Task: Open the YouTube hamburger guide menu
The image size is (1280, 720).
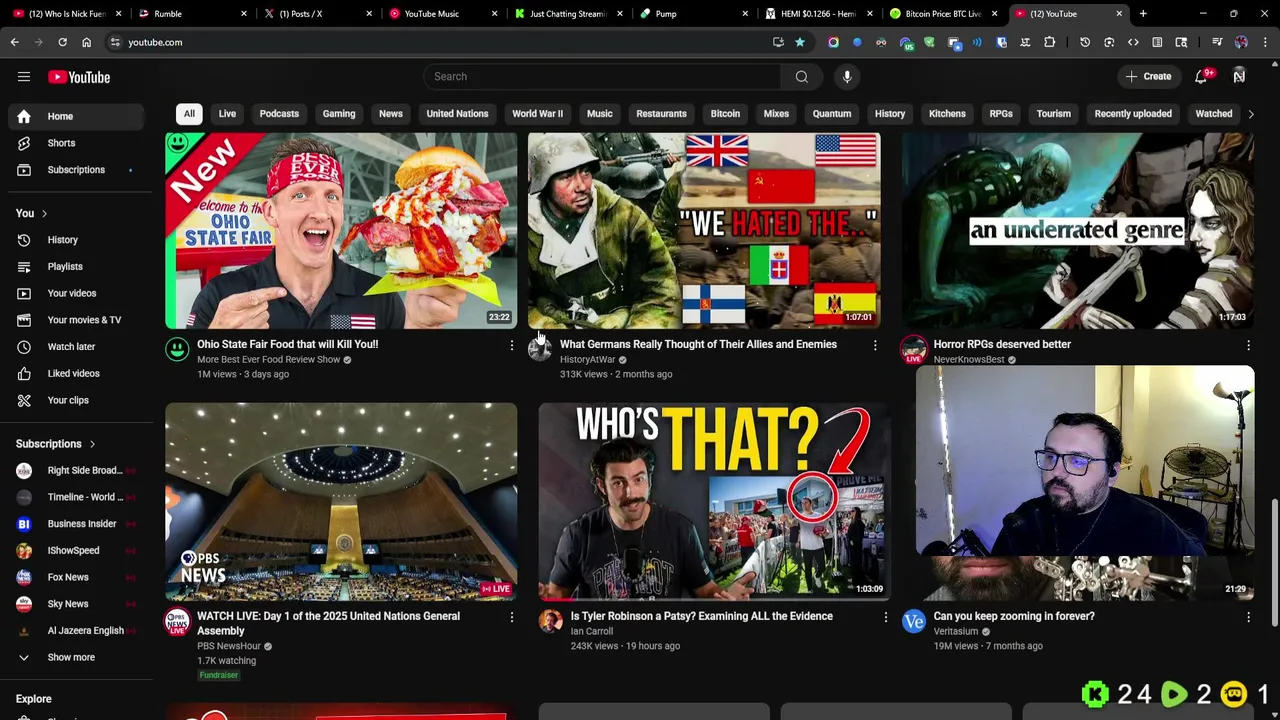Action: click(x=24, y=77)
